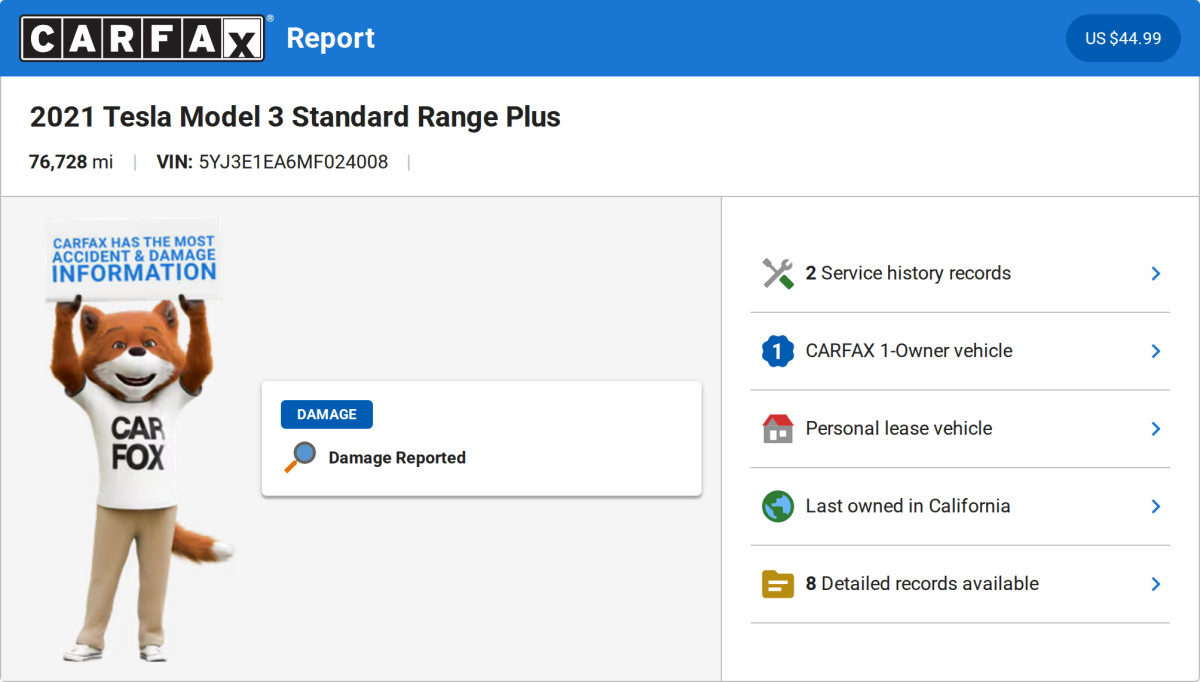Click the VIN number 5YJ3E1EA6MF024008
This screenshot has height=682, width=1200.
pyautogui.click(x=293, y=162)
